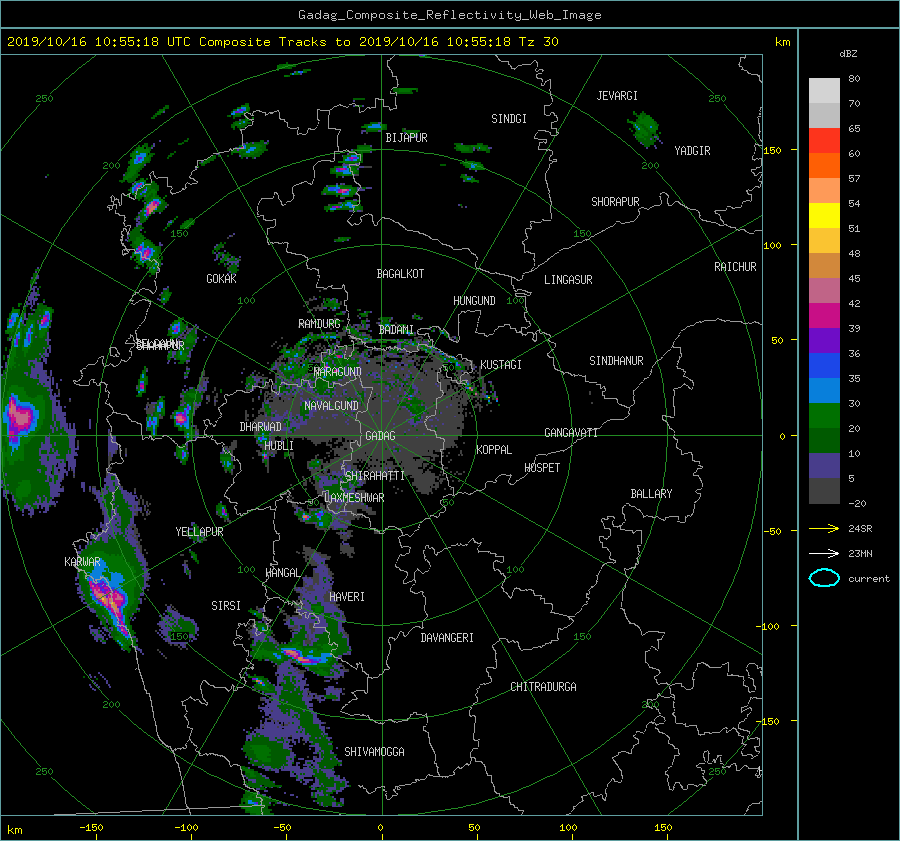
Task: Click the white 23MN arrow legend icon
Action: (824, 553)
